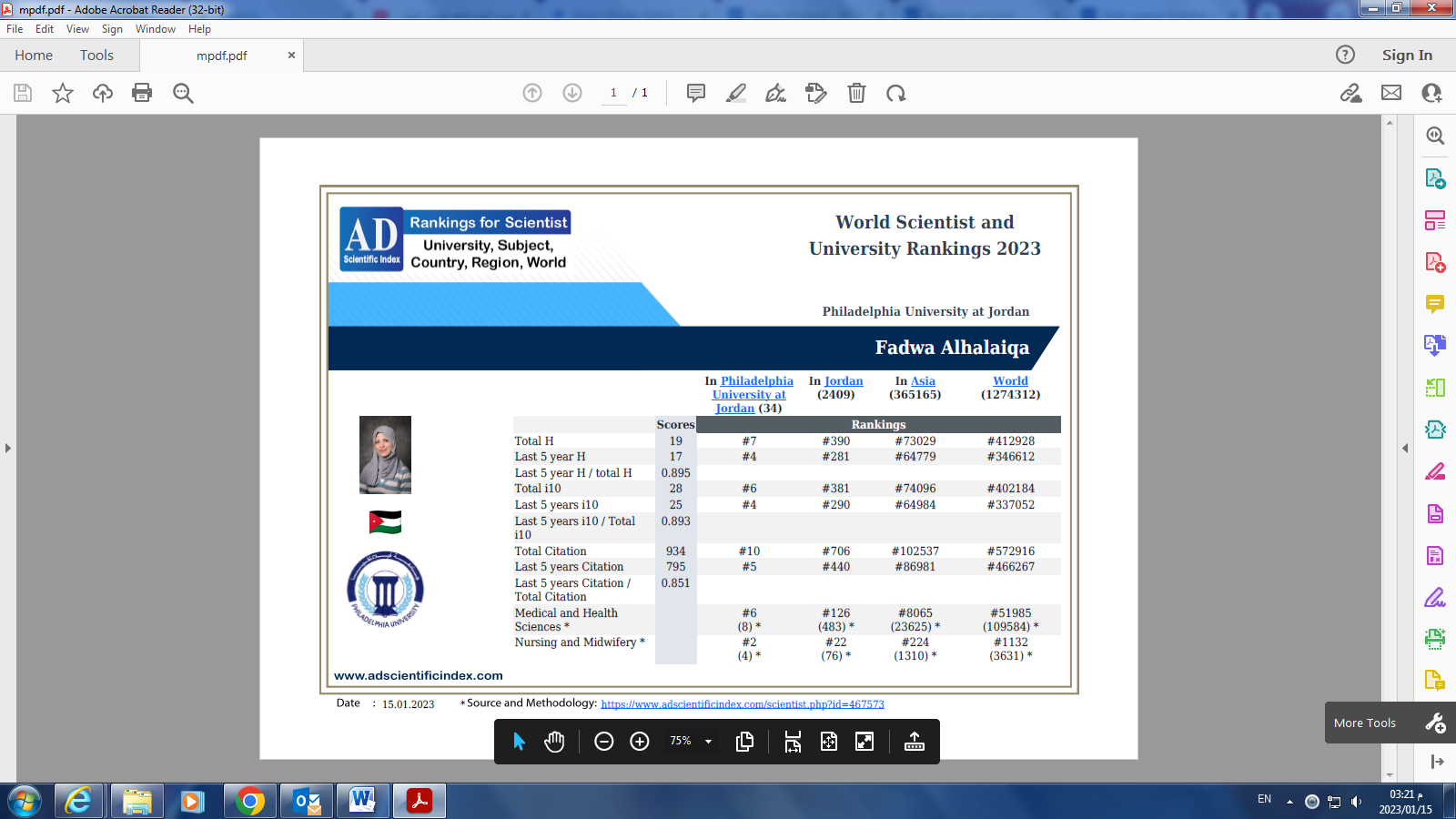Click the page number input field
This screenshot has height=819, width=1456.
coord(613,93)
